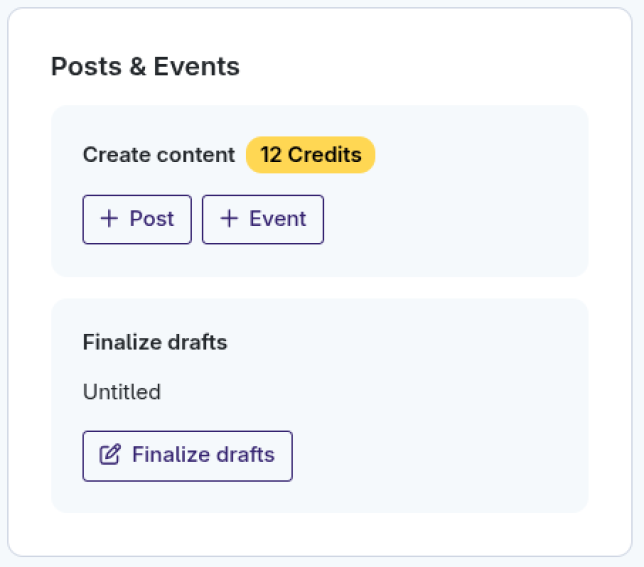The height and width of the screenshot is (567, 644).
Task: Click the plus icon on Post button
Action: pyautogui.click(x=110, y=219)
